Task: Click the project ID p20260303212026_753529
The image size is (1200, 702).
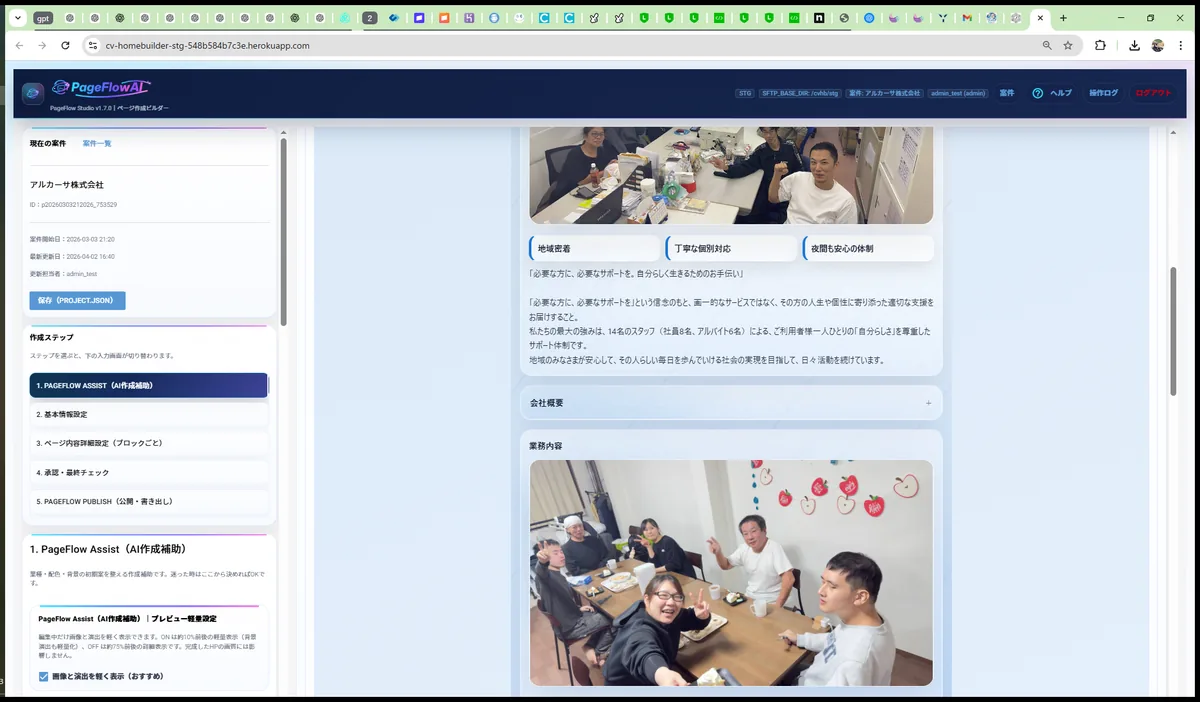Action: [x=73, y=205]
